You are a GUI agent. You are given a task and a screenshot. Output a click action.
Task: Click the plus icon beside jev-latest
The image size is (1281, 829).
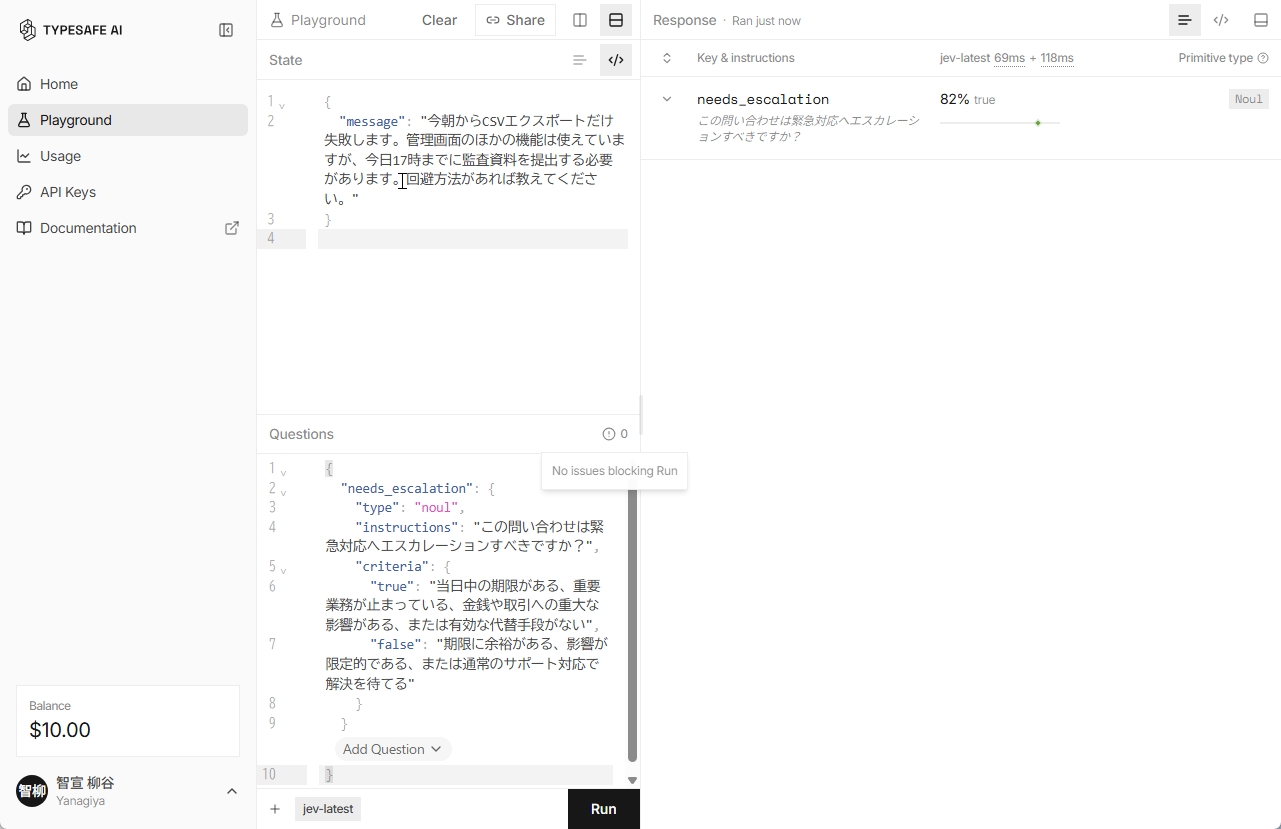(x=275, y=809)
